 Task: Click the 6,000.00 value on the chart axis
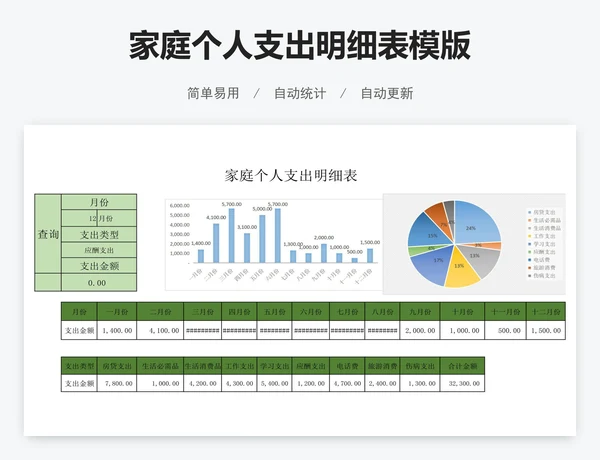[x=179, y=206]
